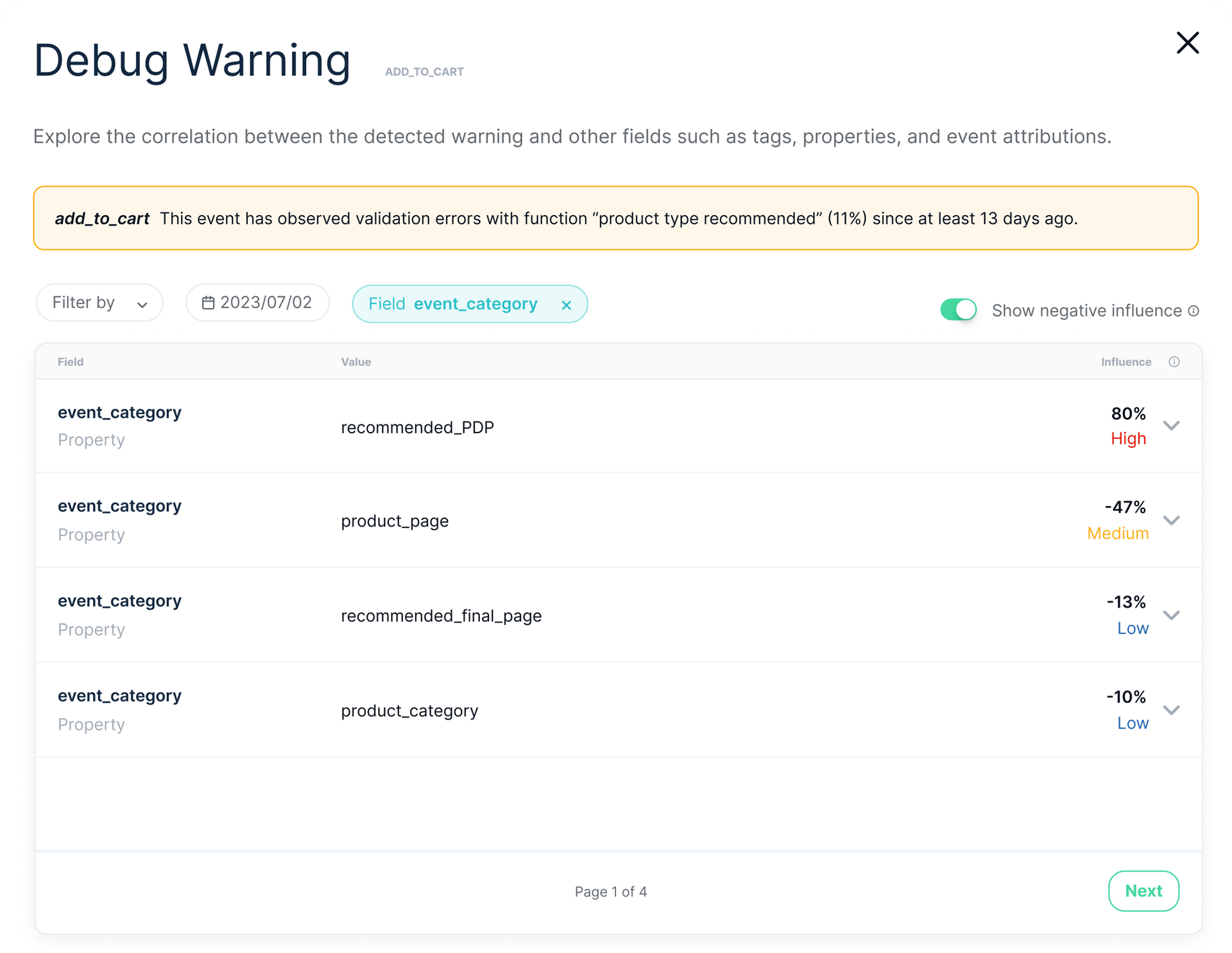Screen dimensions: 1232x953
Task: Expand the product_category row chevron
Action: click(x=1172, y=710)
